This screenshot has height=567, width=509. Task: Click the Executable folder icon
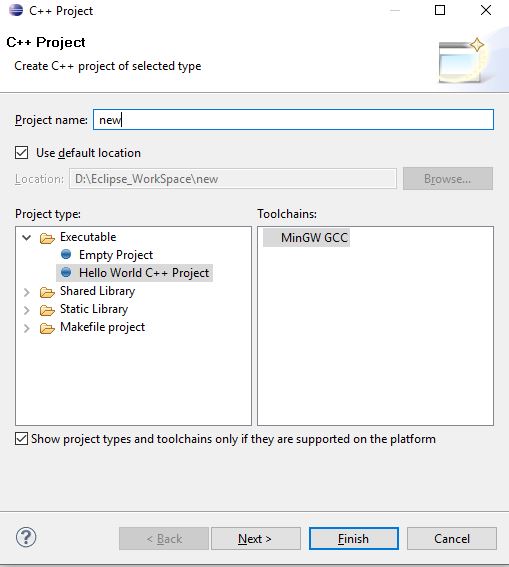47,238
